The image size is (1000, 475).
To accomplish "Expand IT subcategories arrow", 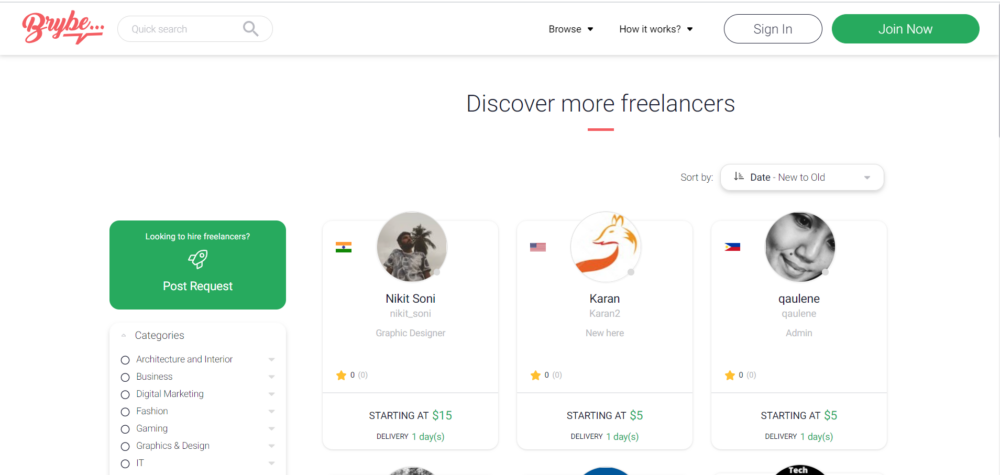I will tap(272, 463).
